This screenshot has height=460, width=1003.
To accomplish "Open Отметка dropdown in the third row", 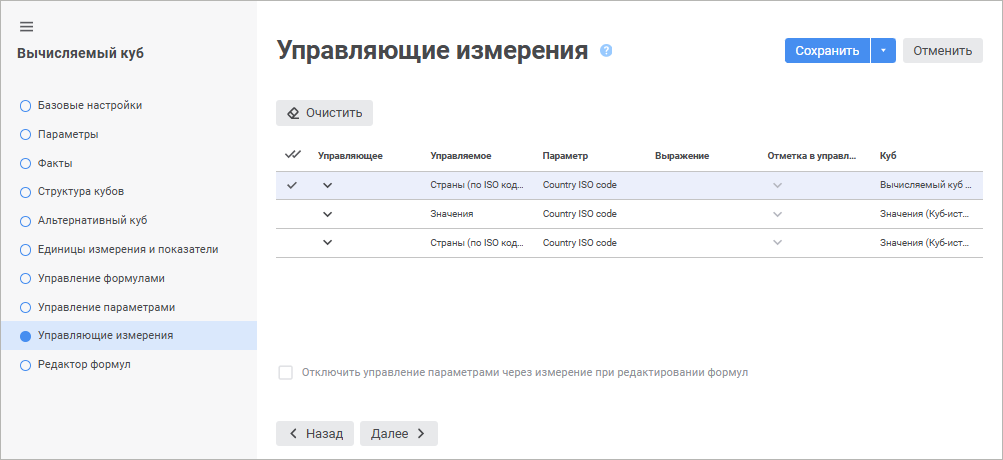I will [777, 243].
